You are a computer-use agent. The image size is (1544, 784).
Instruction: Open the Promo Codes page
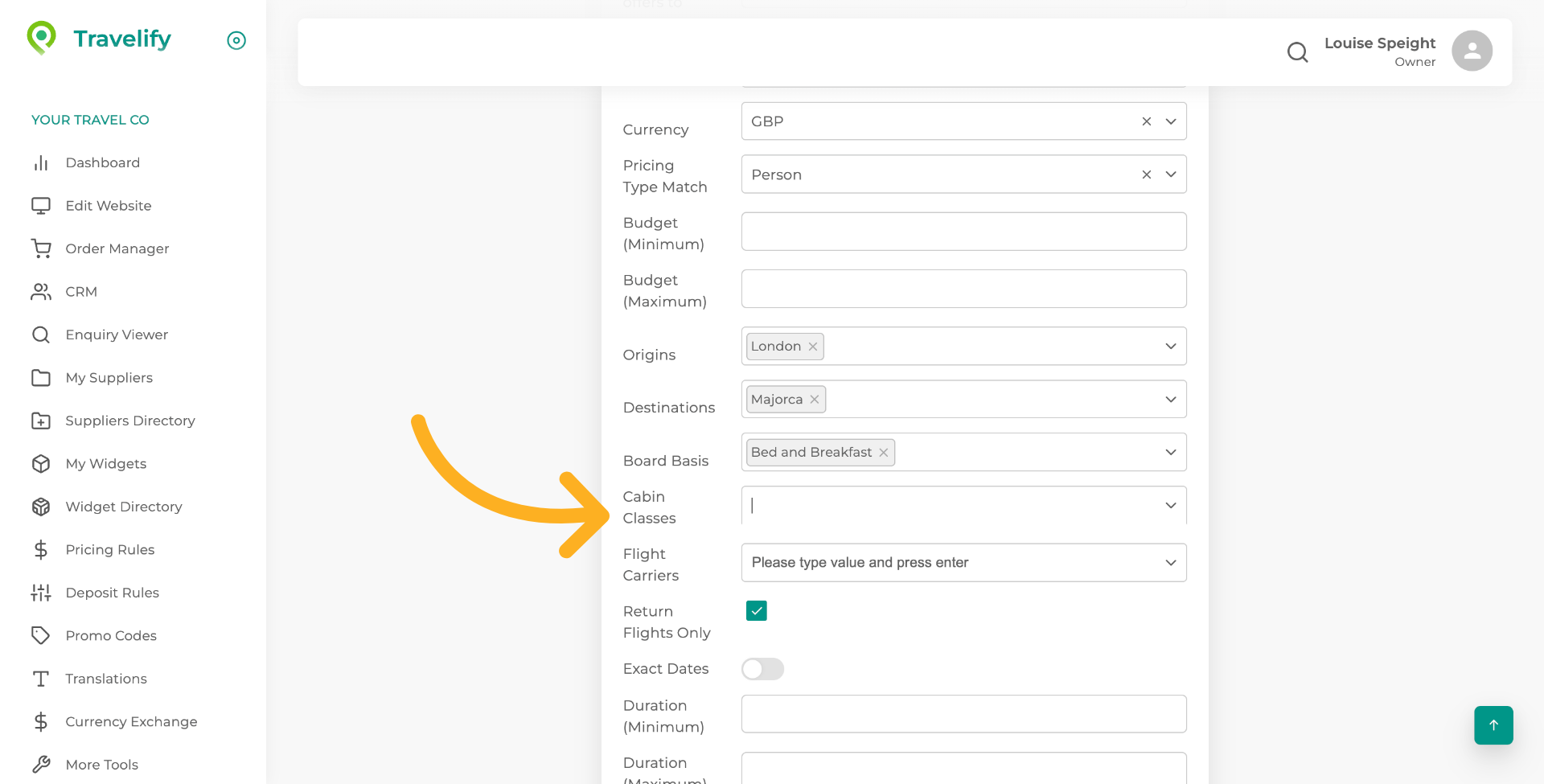[111, 636]
